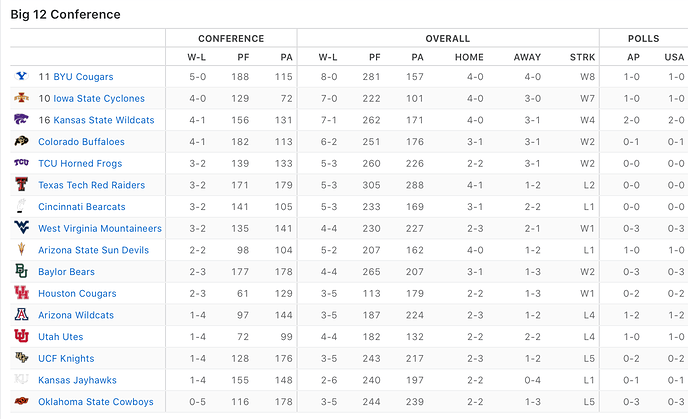Open the Arizona State Sun Devils link
This screenshot has width=690, height=419.
(94, 250)
